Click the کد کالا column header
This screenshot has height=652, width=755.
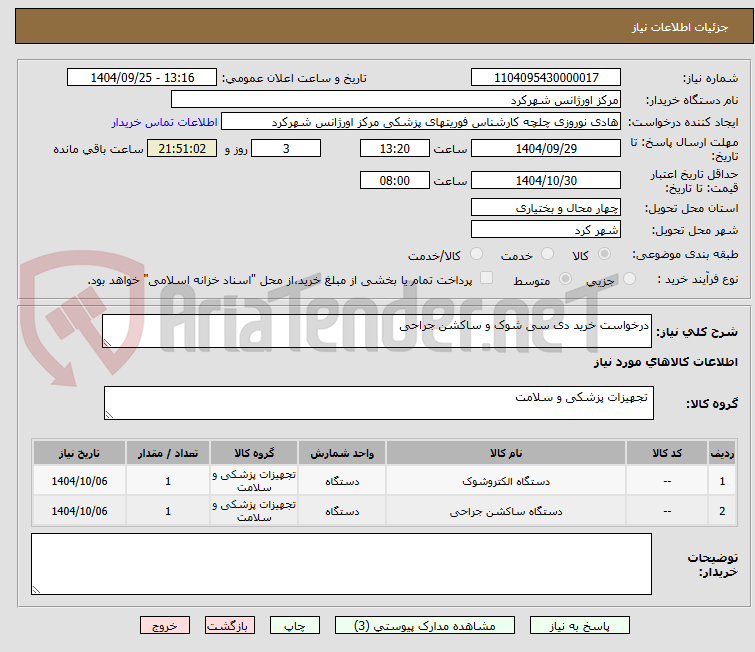[x=667, y=453]
